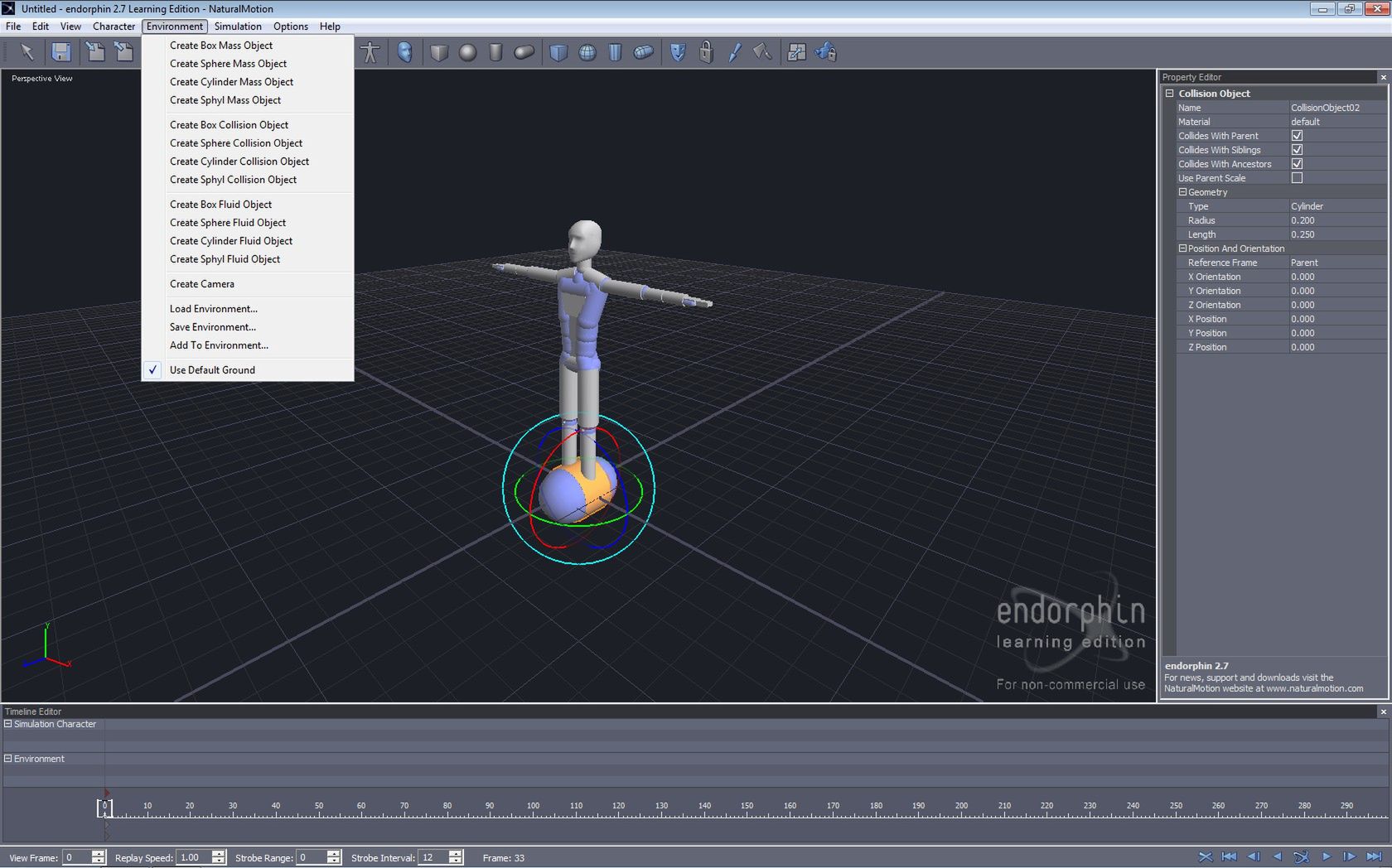Screen dimensions: 1392x868
Task: Click the page icon immediately right of Save
Action: [x=95, y=52]
